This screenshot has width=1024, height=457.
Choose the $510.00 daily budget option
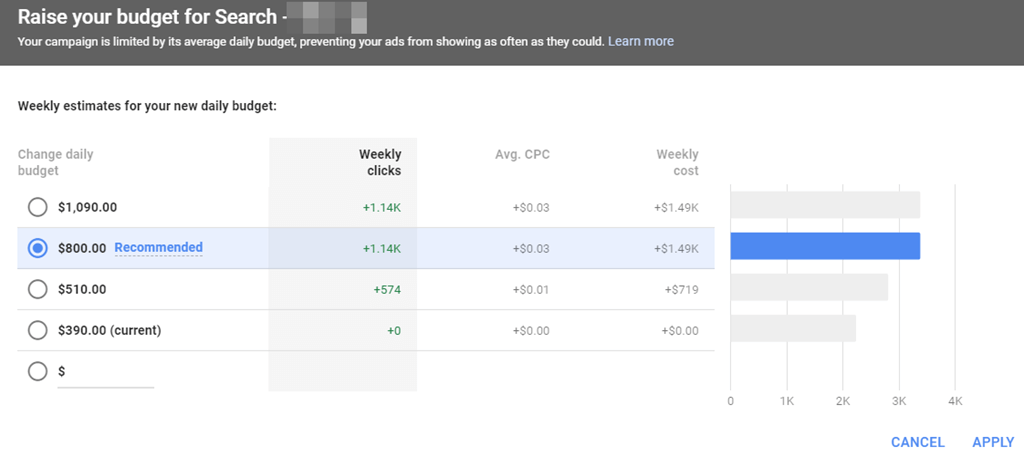point(38,289)
